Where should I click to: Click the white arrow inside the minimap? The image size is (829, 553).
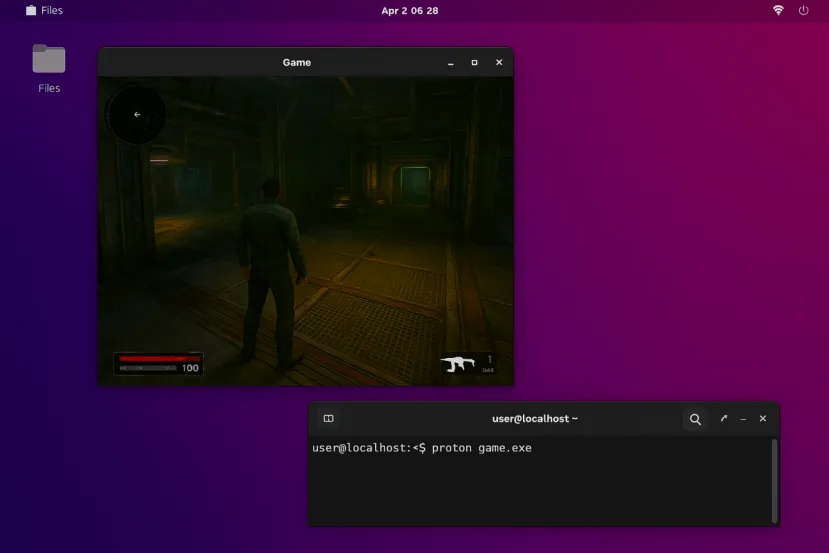137,114
